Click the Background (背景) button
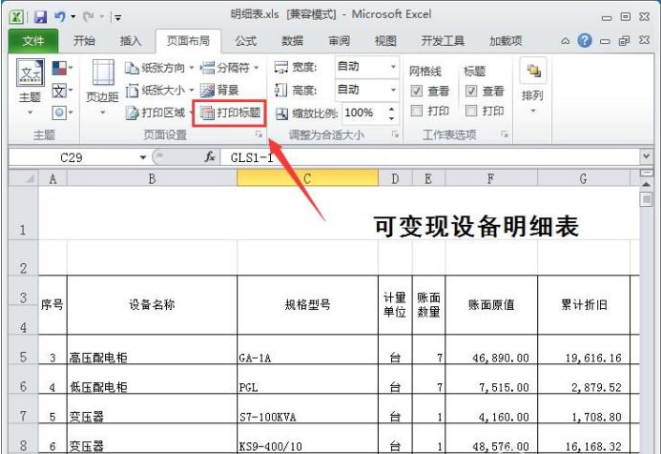This screenshot has width=661, height=454. (x=219, y=90)
